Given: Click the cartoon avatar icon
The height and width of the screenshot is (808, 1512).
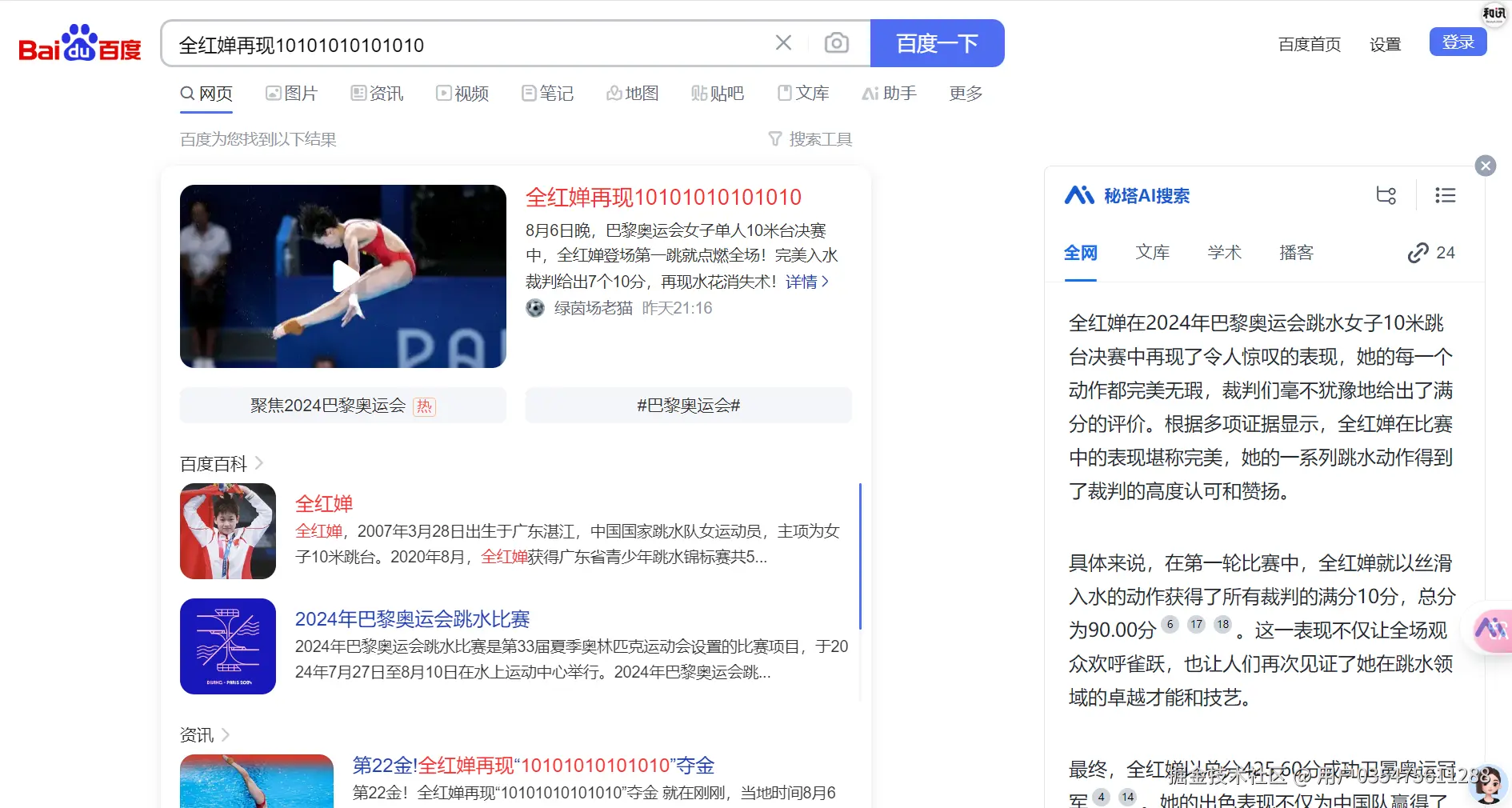Looking at the screenshot, I should coord(1488,784).
